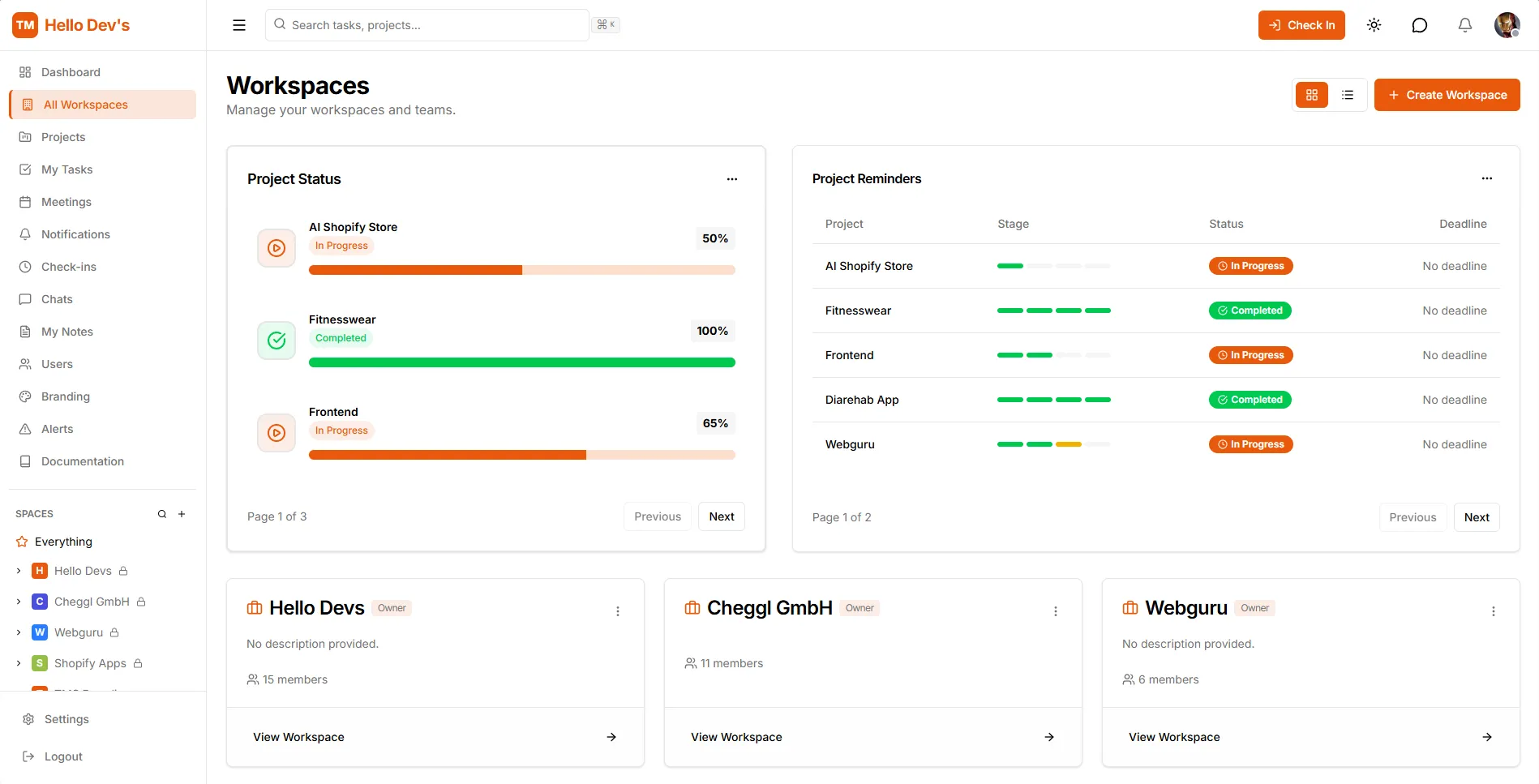The width and height of the screenshot is (1539, 784).
Task: View the Cheggl GmbH workspace
Action: point(873,737)
